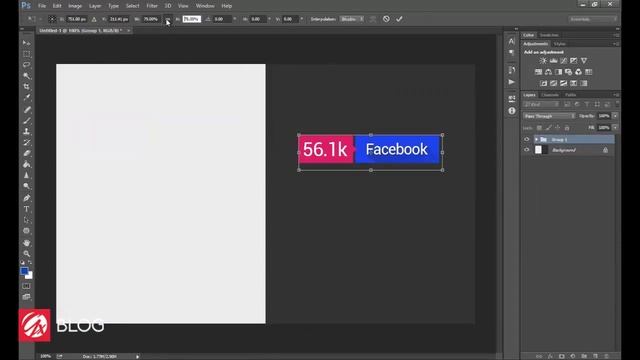Select the History Brush tool

27,142
